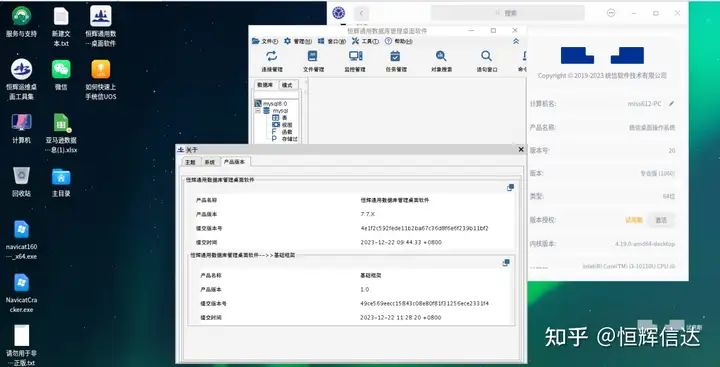Click 激活 button in system info window
The height and width of the screenshot is (367, 720).
661,220
